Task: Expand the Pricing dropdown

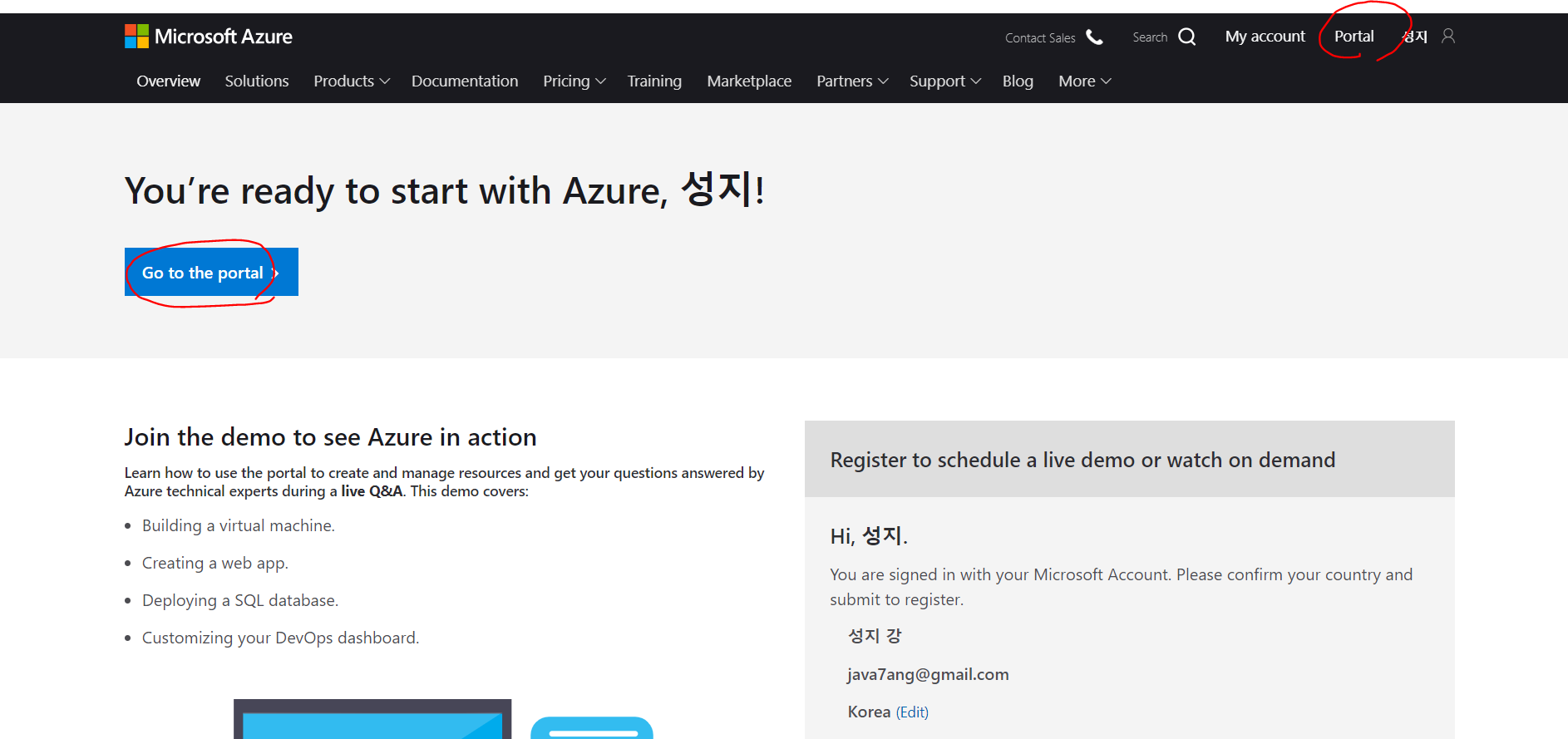Action: click(x=574, y=81)
